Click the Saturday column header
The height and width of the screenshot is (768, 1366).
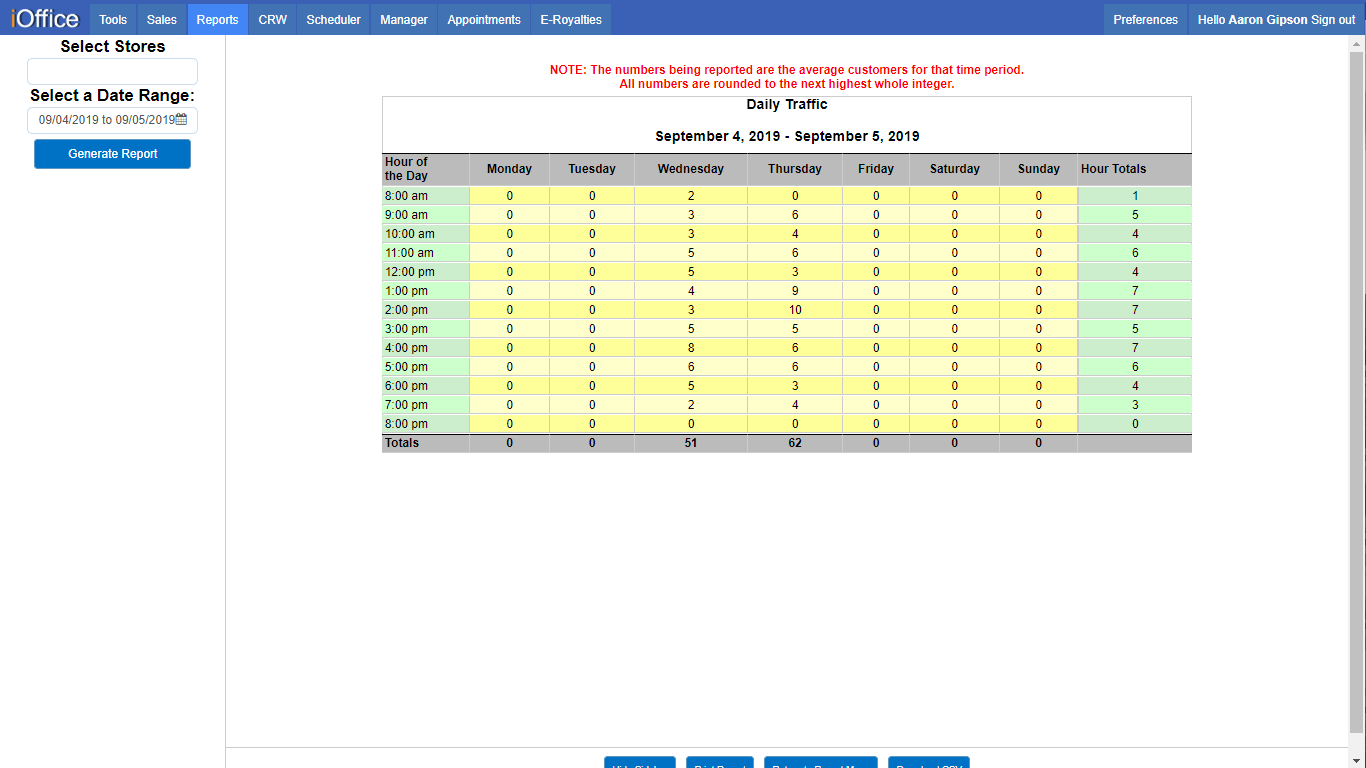[955, 169]
